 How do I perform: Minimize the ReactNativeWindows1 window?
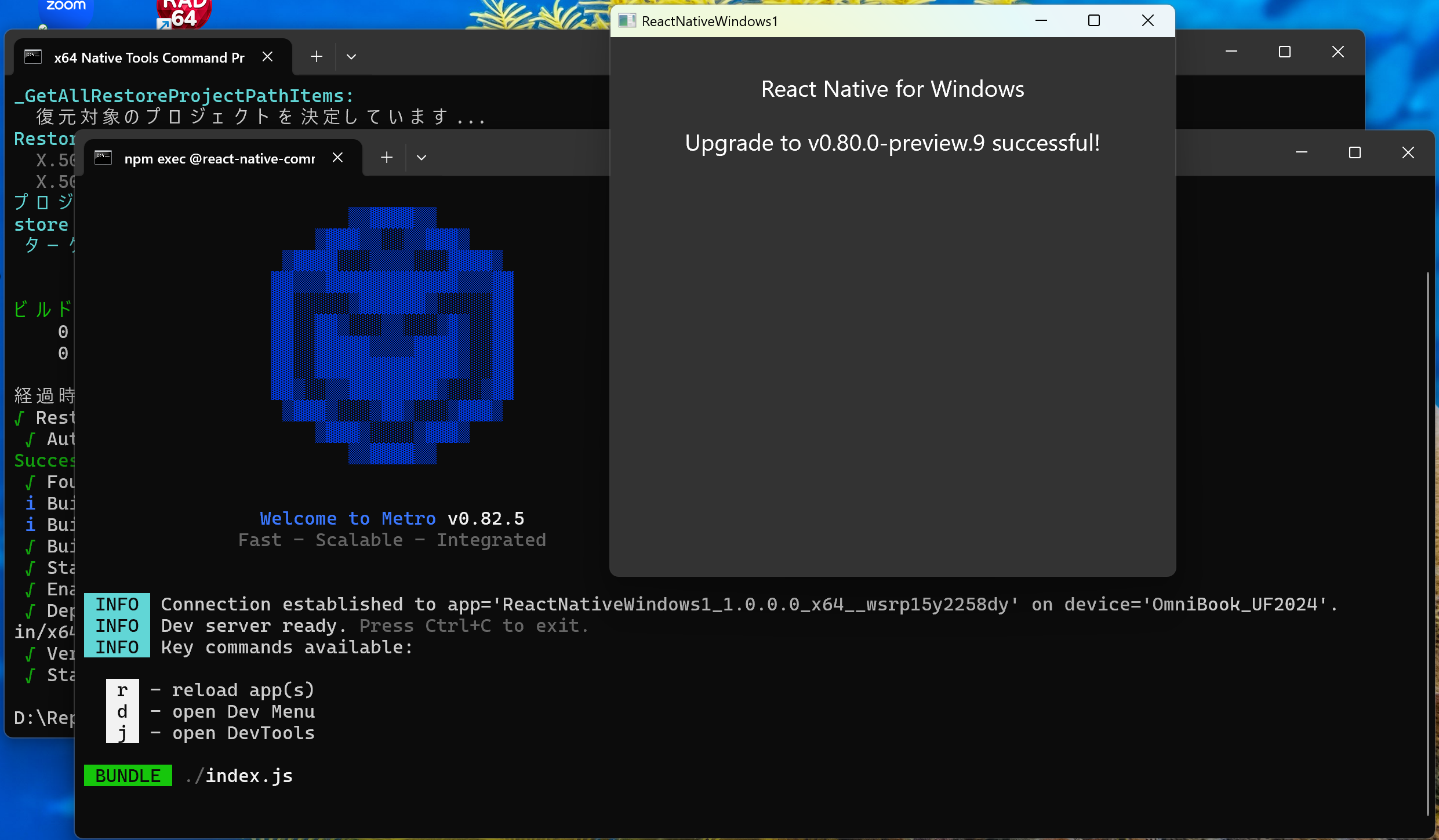[1042, 20]
